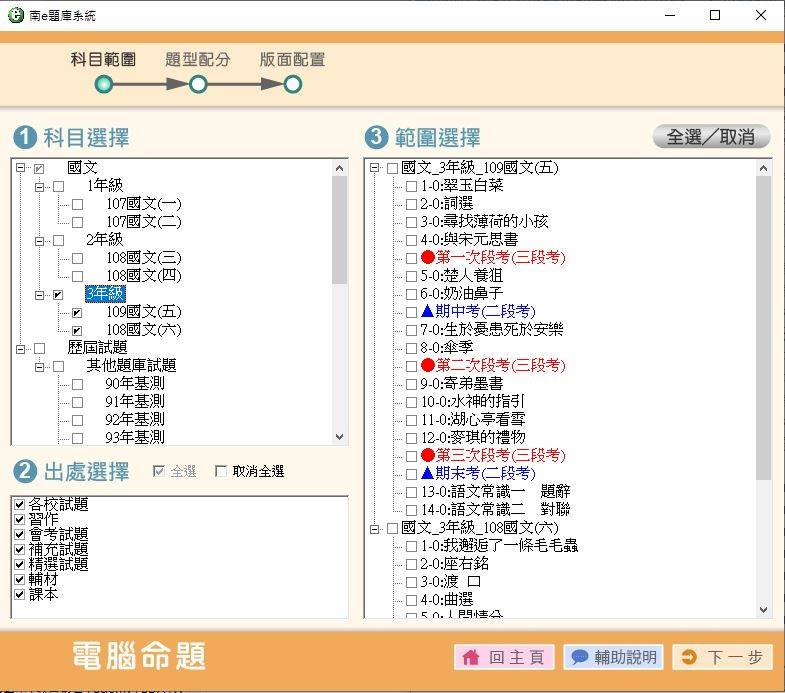Select the 11-0:湖心亭看雪 row
The width and height of the screenshot is (785, 693).
coord(473,420)
